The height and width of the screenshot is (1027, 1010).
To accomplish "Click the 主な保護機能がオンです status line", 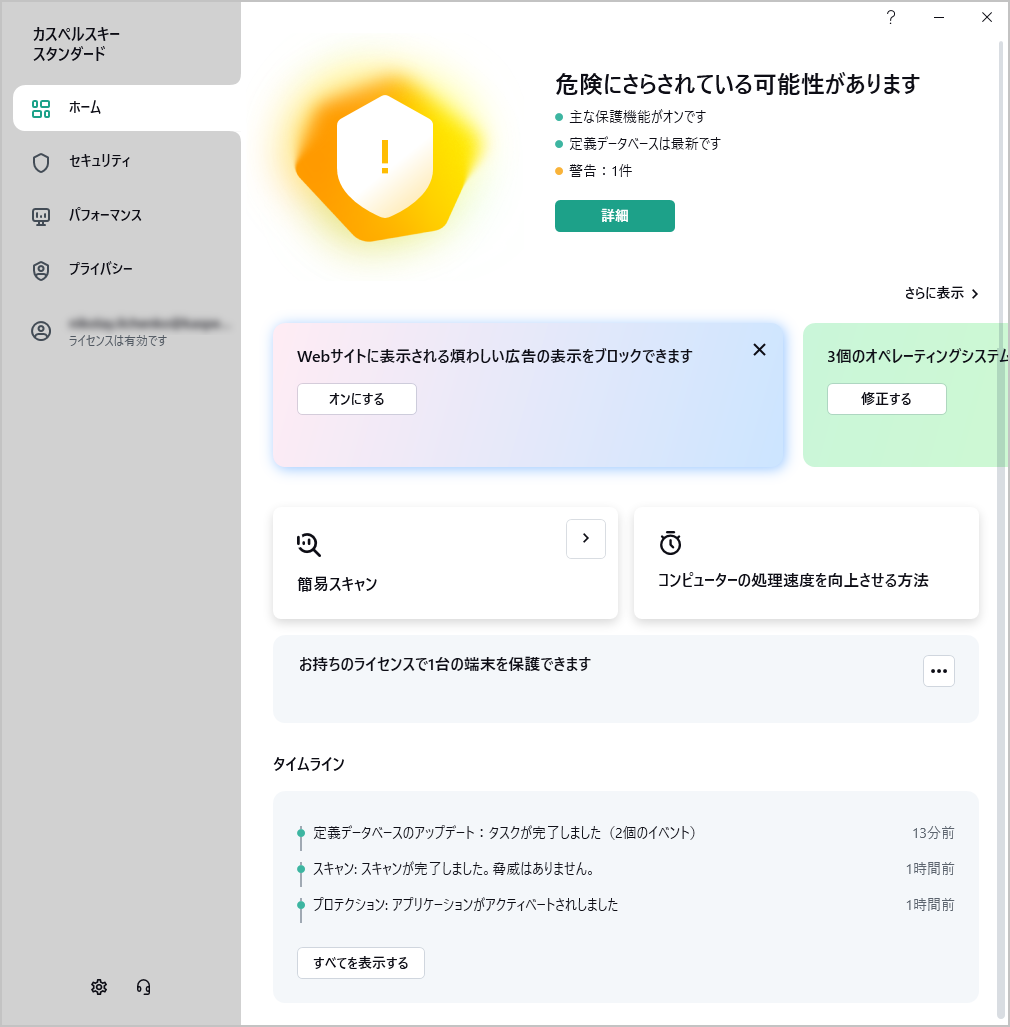I will click(631, 117).
